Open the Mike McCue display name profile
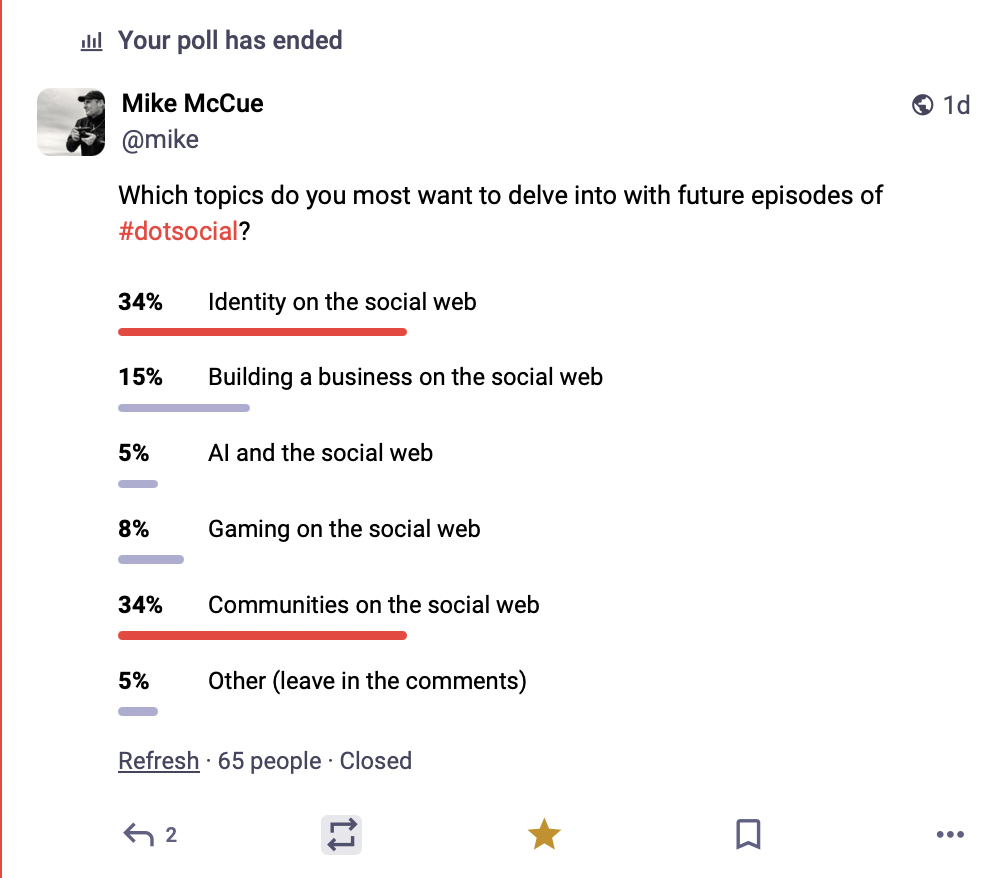1006x878 pixels. click(x=192, y=103)
